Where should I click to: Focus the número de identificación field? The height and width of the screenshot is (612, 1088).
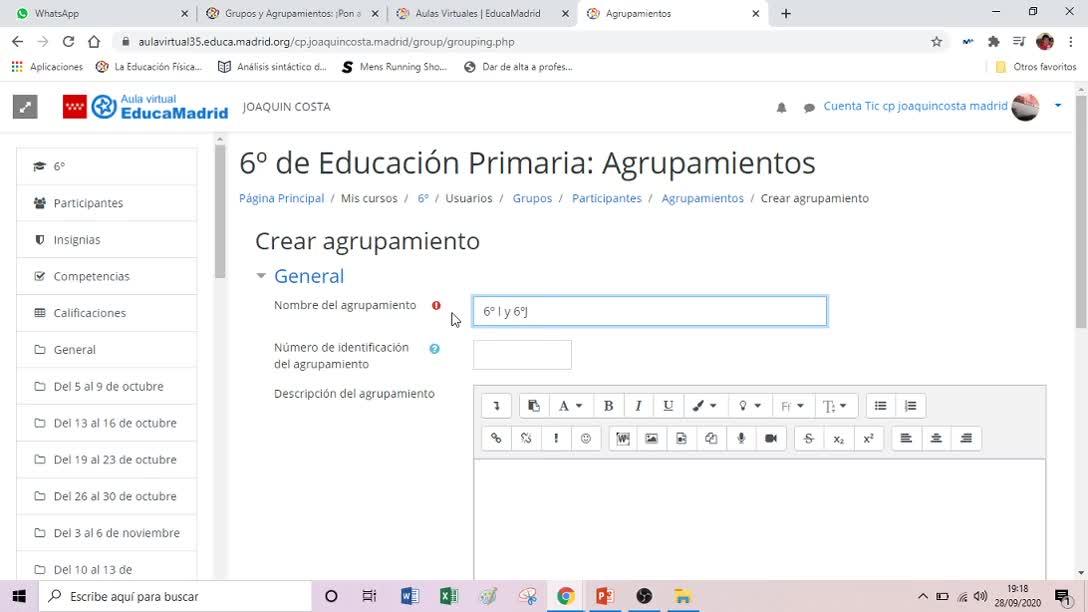522,355
